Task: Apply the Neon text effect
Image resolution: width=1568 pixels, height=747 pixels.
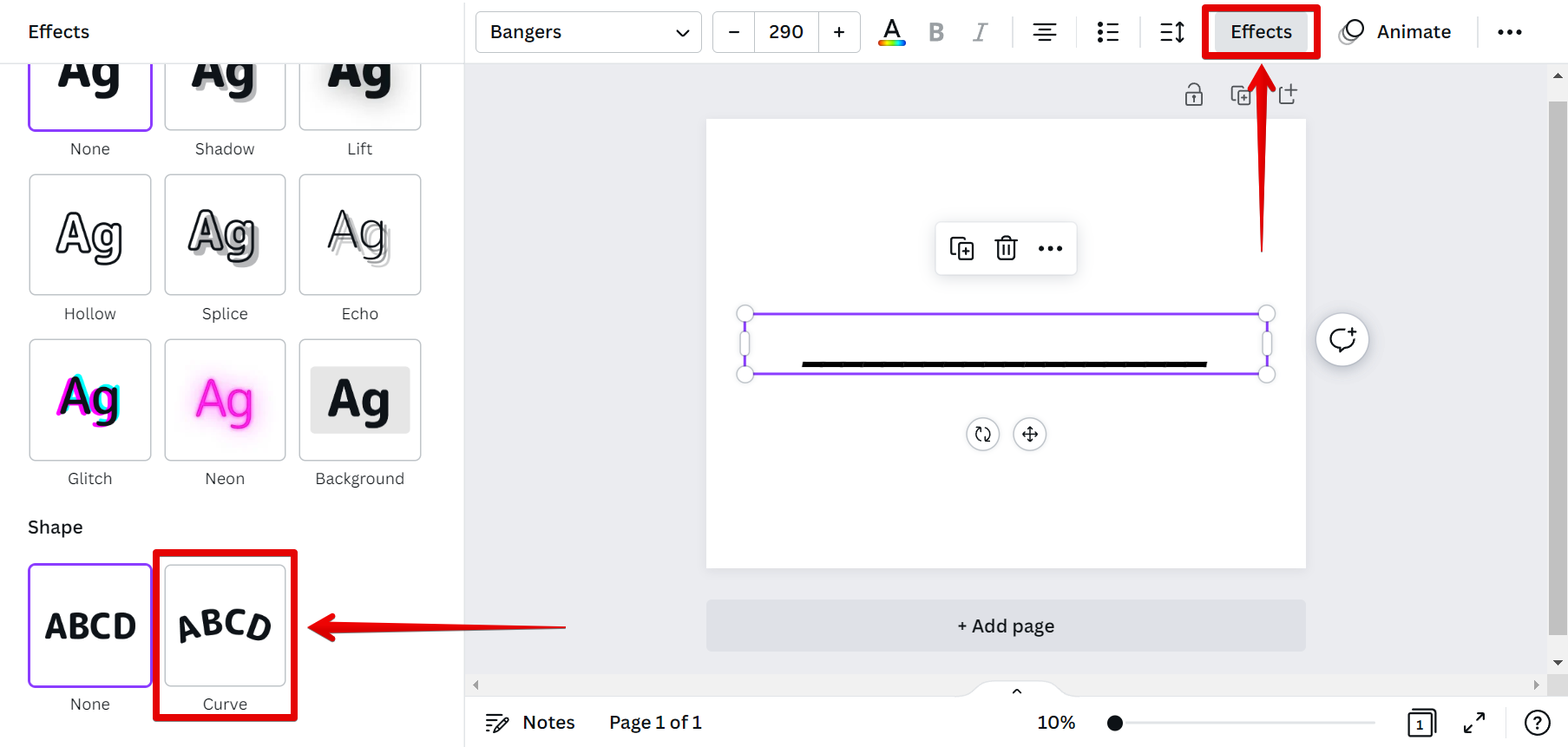Action: pos(225,400)
